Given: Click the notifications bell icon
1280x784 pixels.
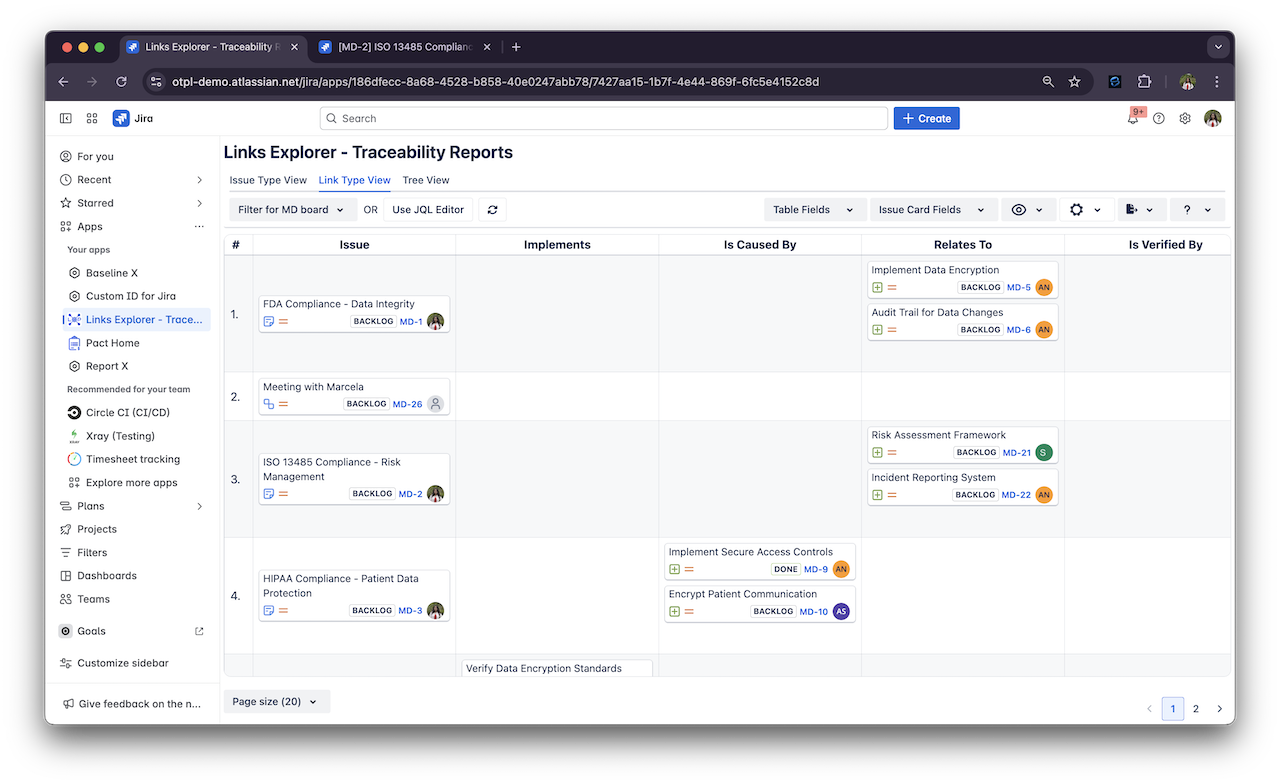Looking at the screenshot, I should tap(1133, 119).
